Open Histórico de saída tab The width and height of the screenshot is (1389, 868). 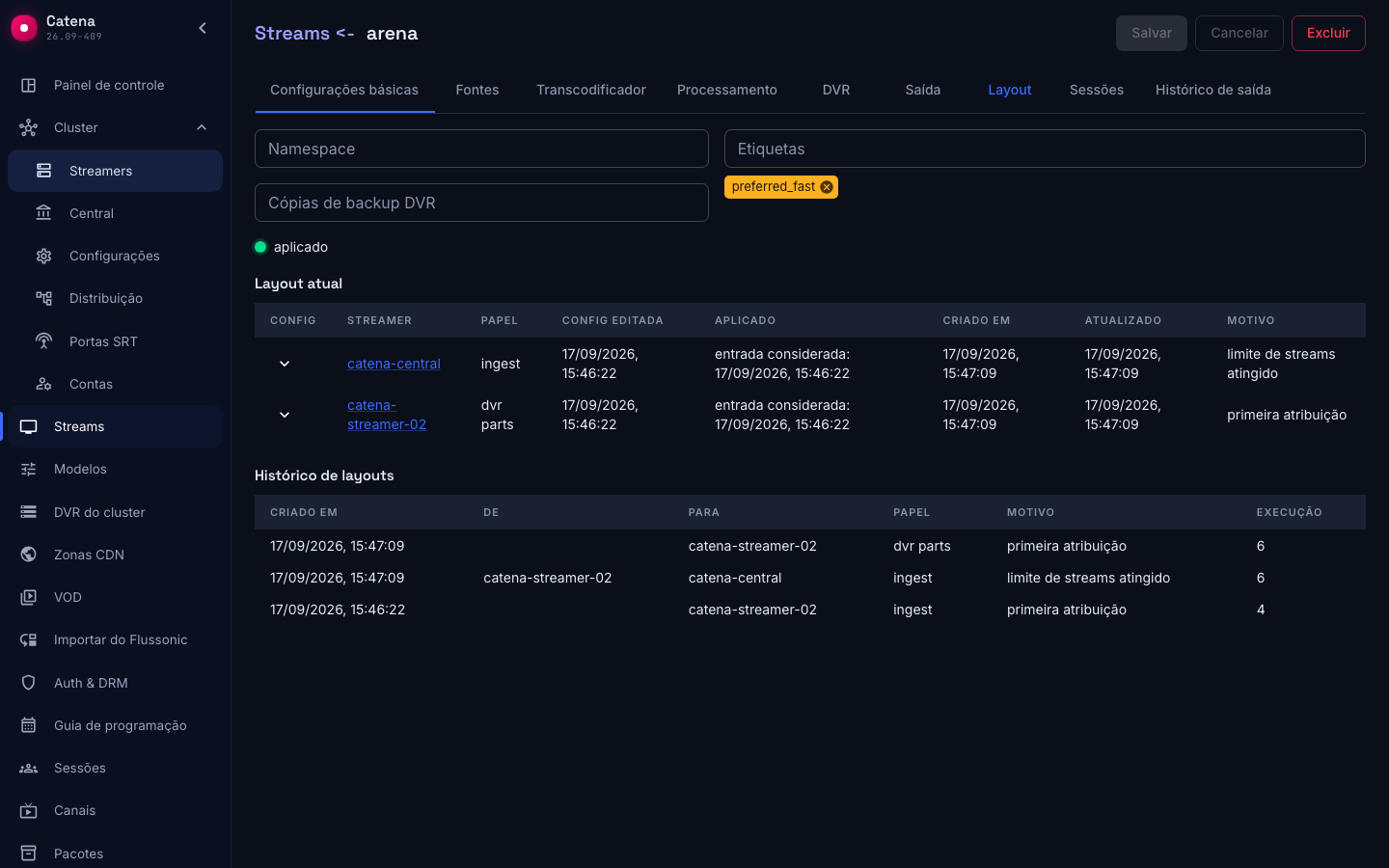tap(1213, 90)
